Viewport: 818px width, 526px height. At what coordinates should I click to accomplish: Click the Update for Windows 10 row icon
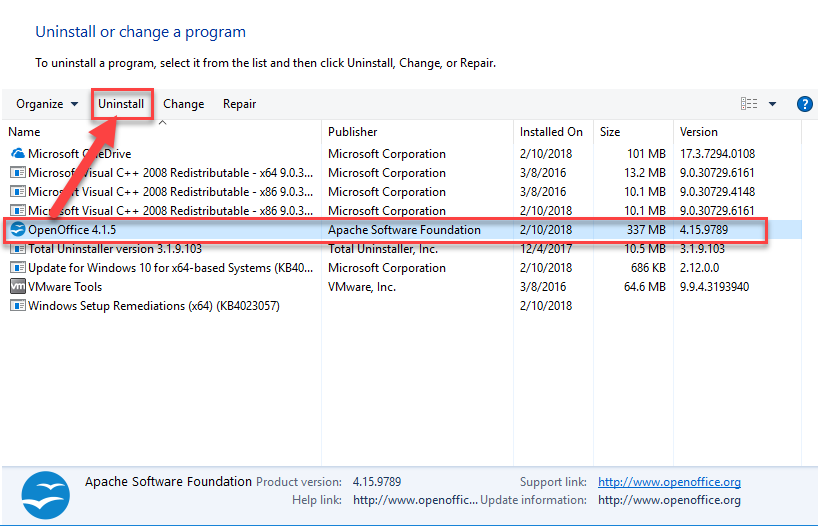pos(18,268)
